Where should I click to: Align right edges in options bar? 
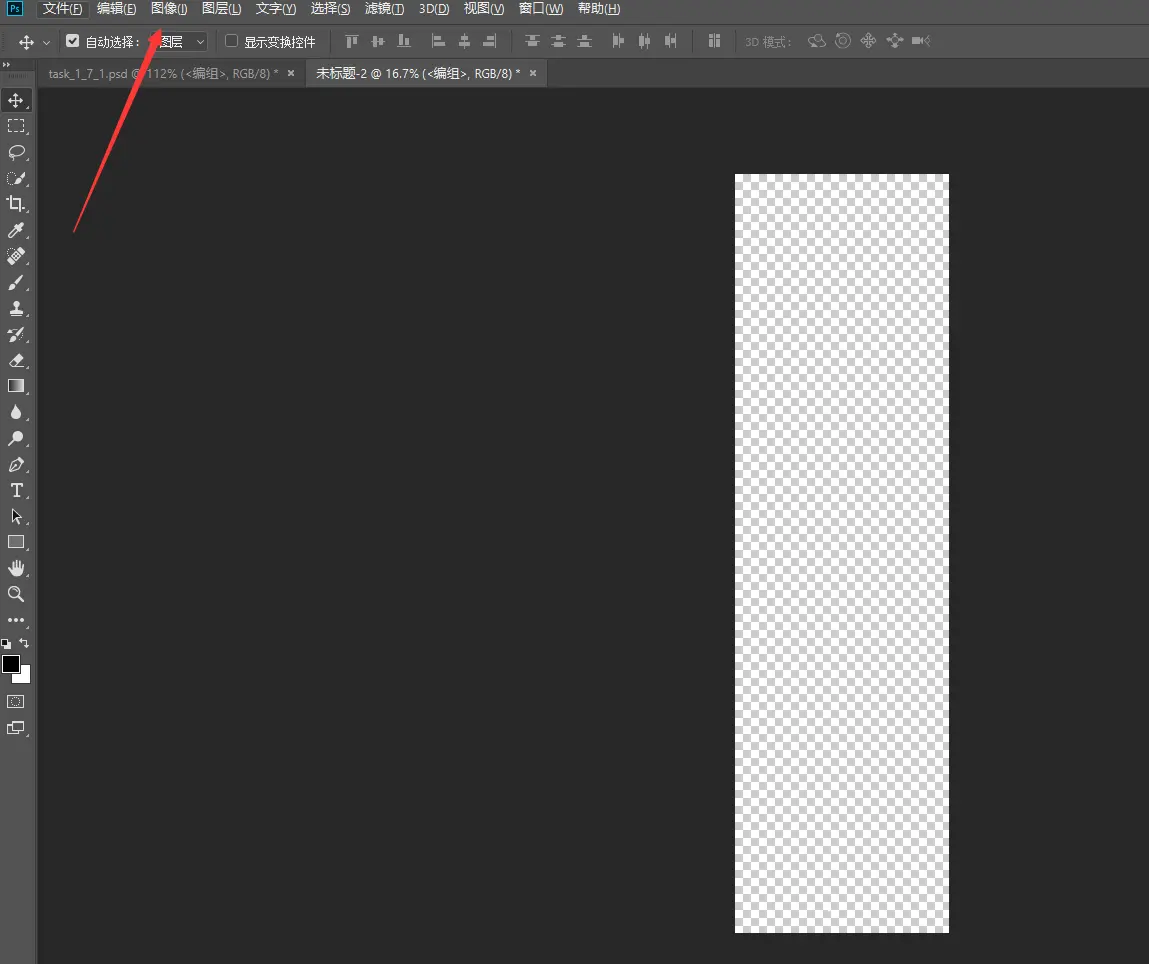tap(490, 41)
